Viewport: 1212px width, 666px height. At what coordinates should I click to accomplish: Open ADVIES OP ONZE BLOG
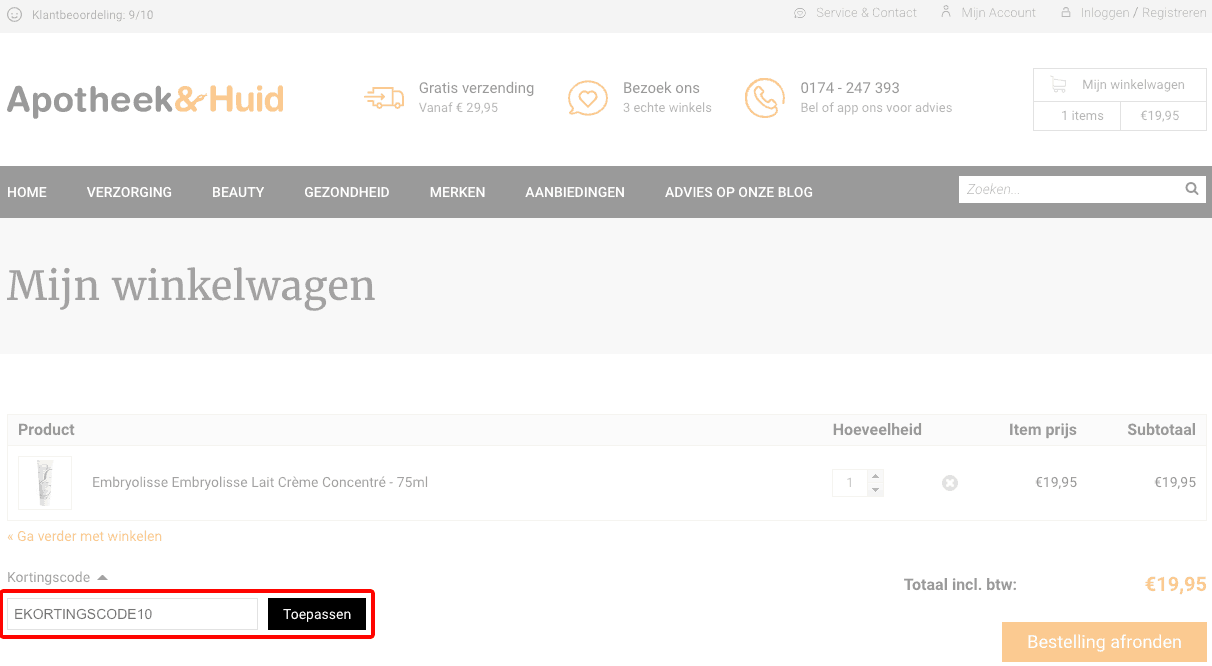pyautogui.click(x=739, y=192)
